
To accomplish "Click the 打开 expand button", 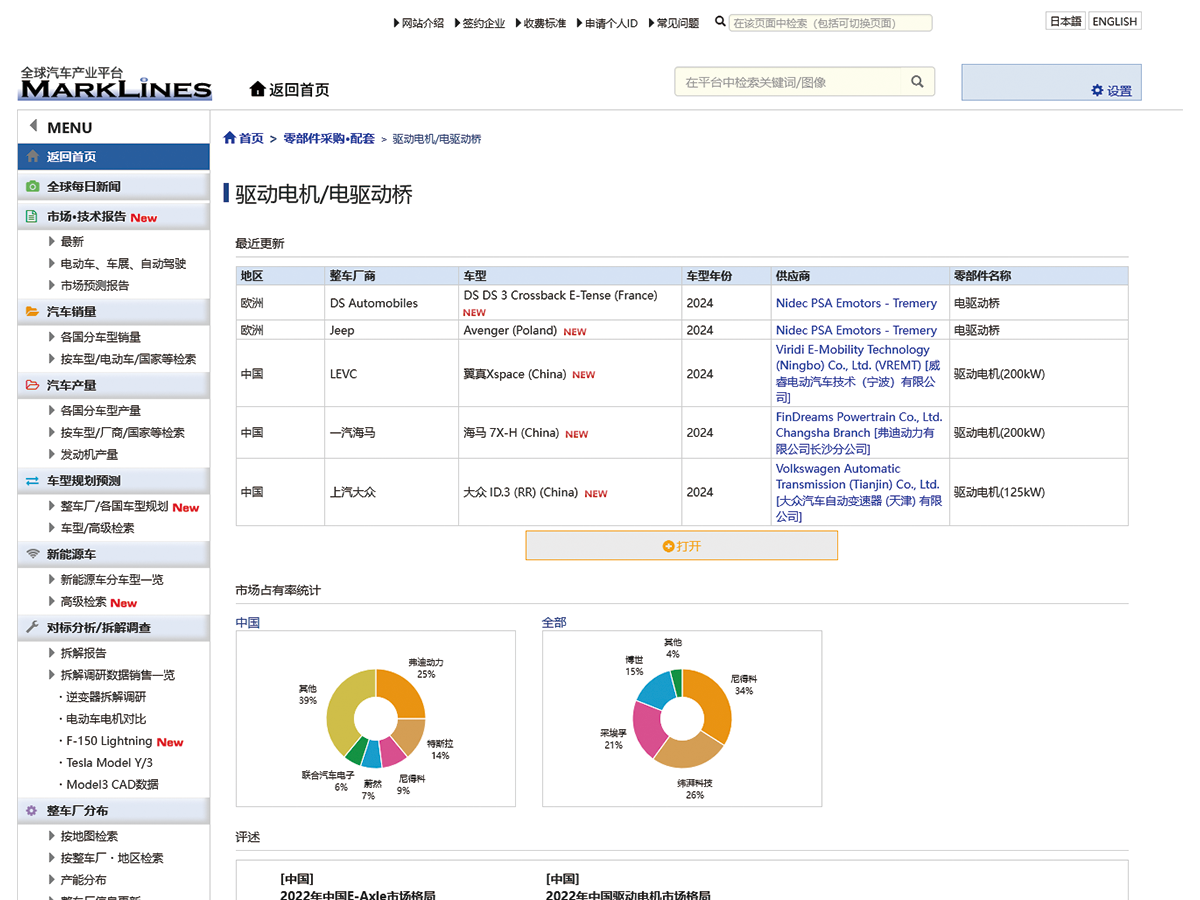I will pos(681,546).
